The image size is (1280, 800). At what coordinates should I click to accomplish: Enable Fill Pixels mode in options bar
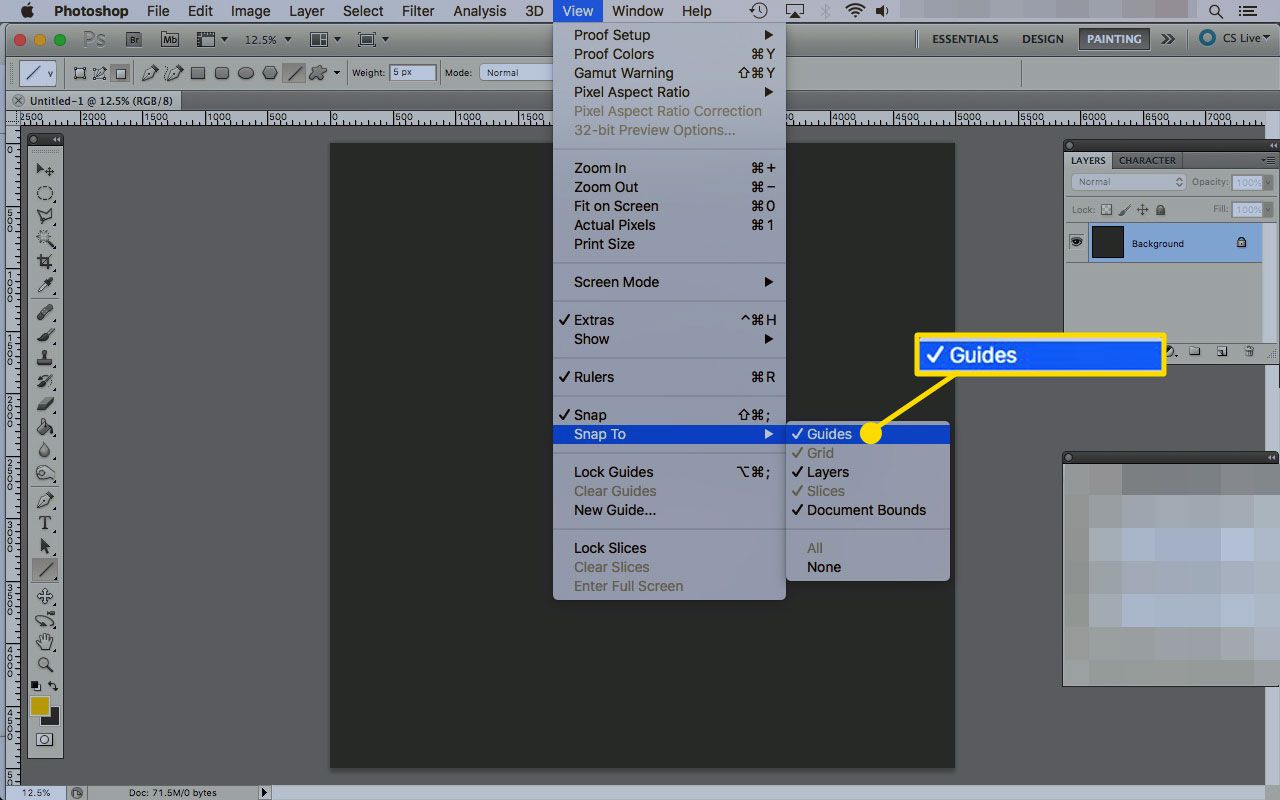(x=120, y=73)
